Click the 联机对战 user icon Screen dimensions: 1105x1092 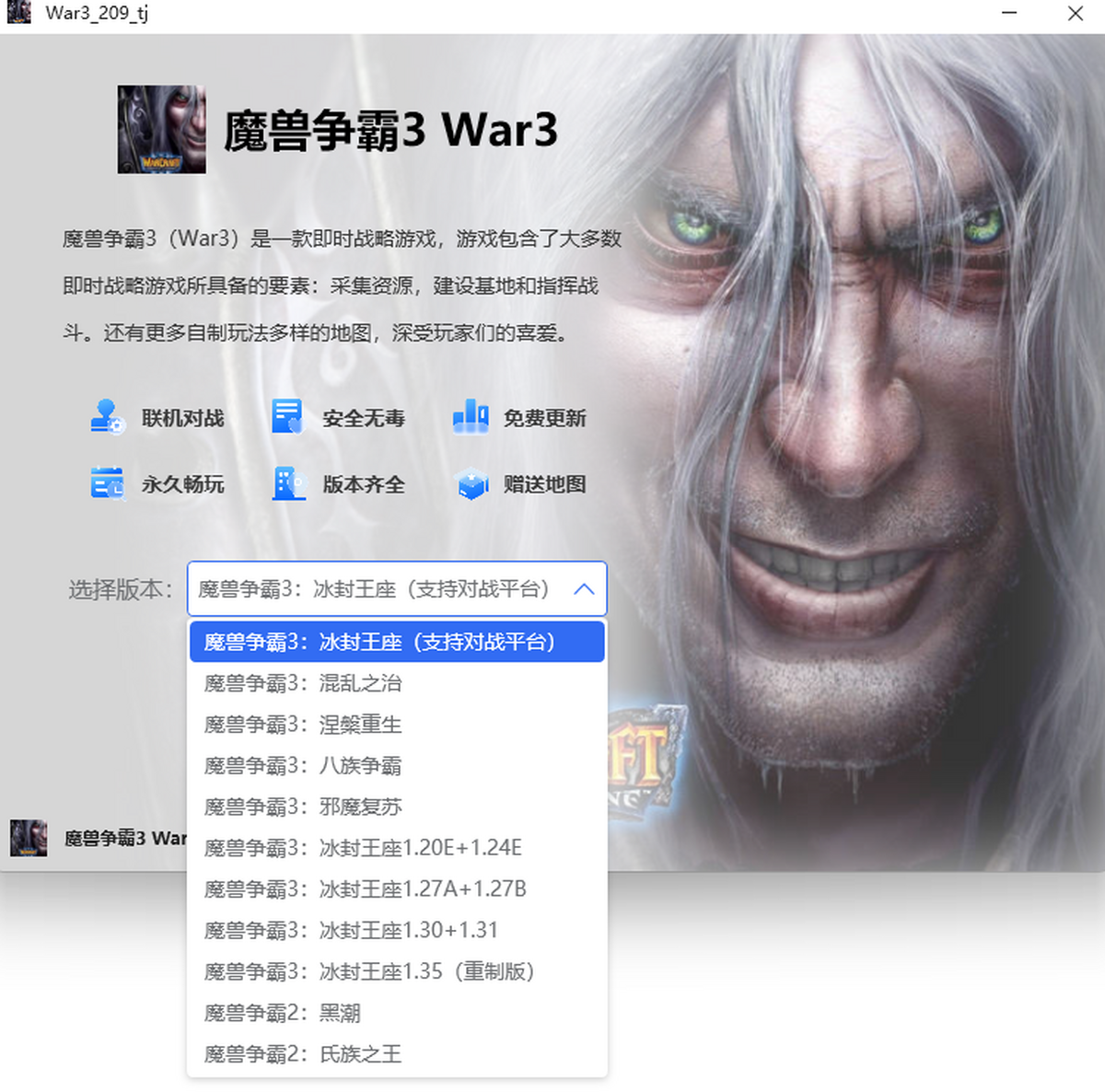coord(107,417)
